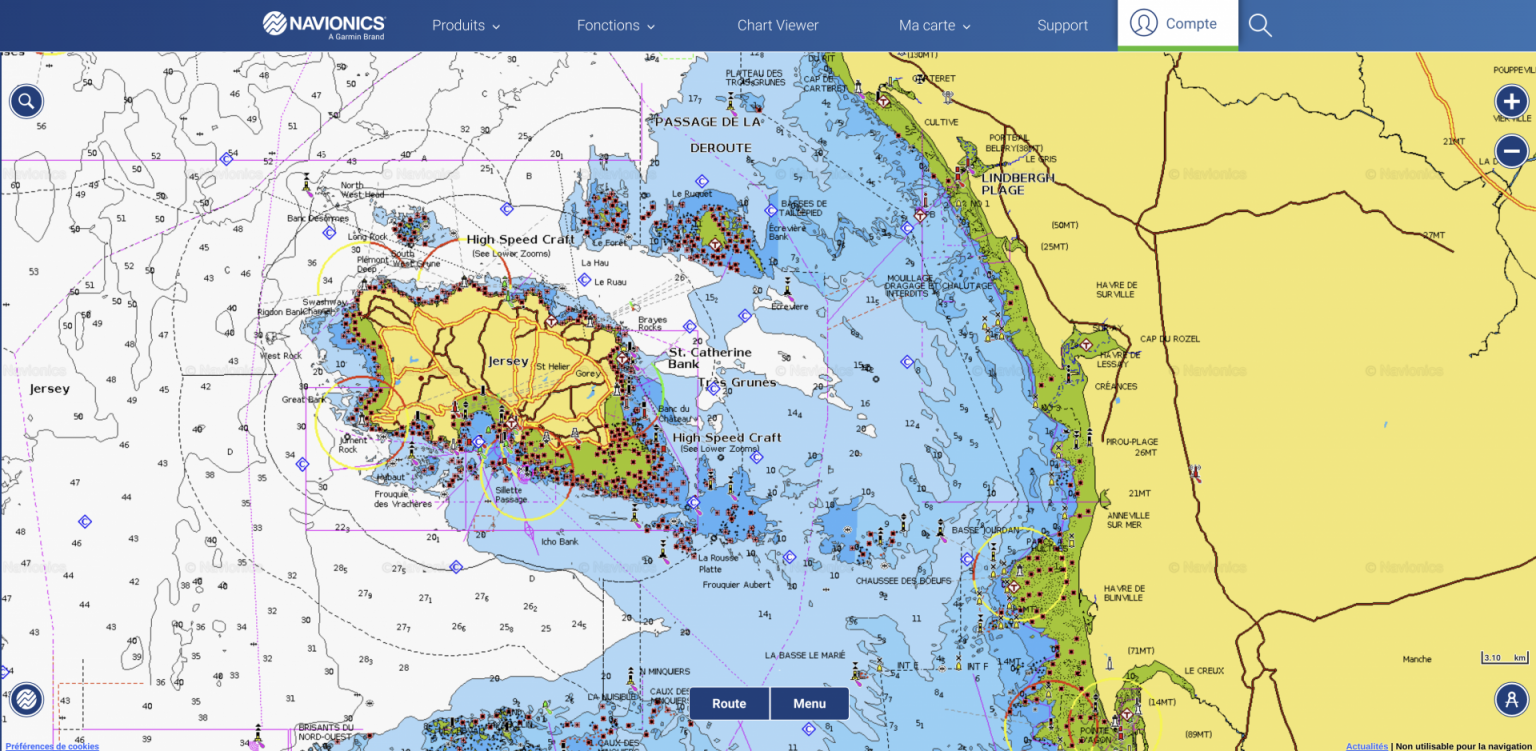Switch to the Chart Viewer menu item
Screen dimensions: 1536x751
click(778, 25)
